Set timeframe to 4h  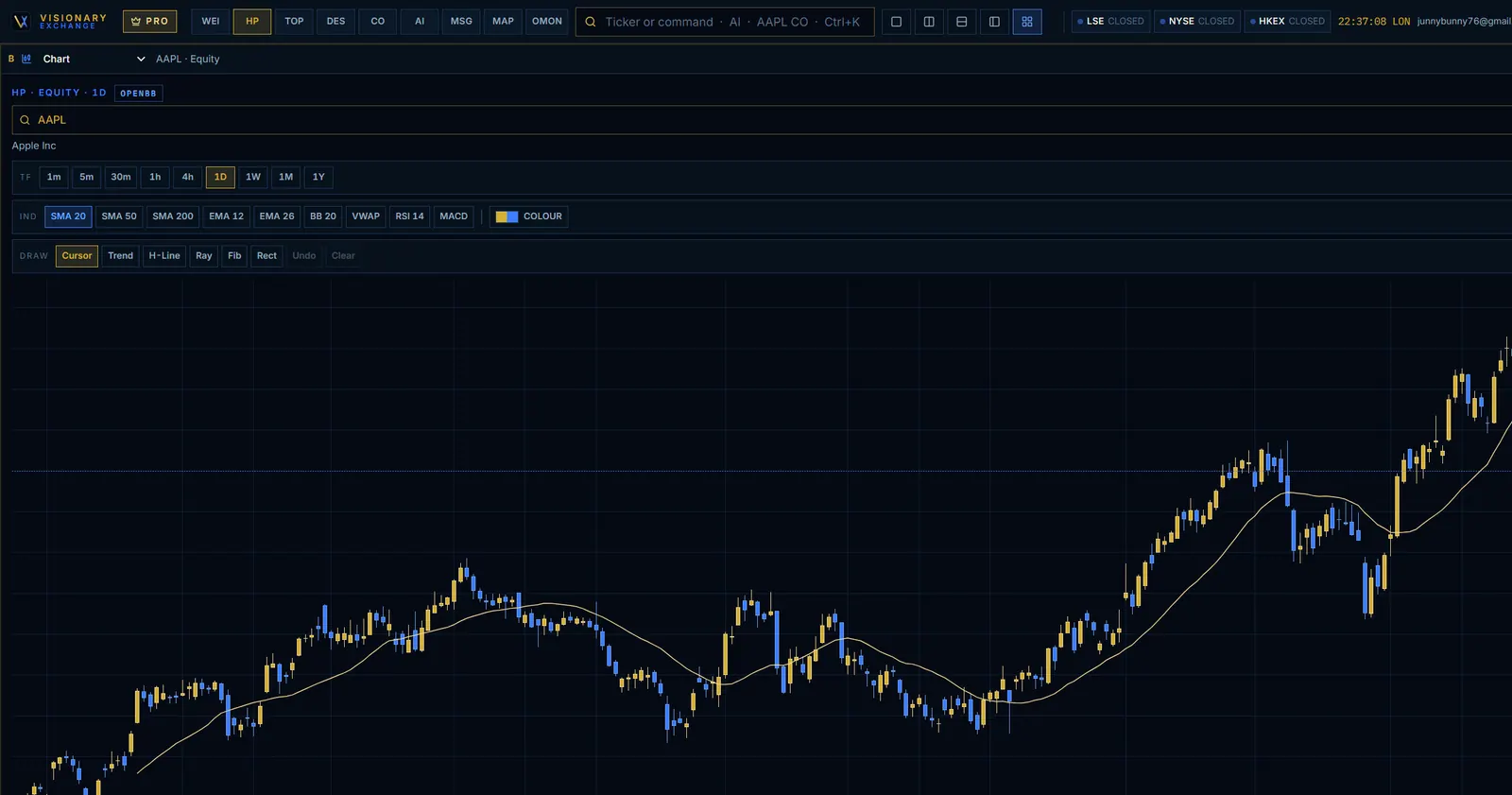point(188,177)
